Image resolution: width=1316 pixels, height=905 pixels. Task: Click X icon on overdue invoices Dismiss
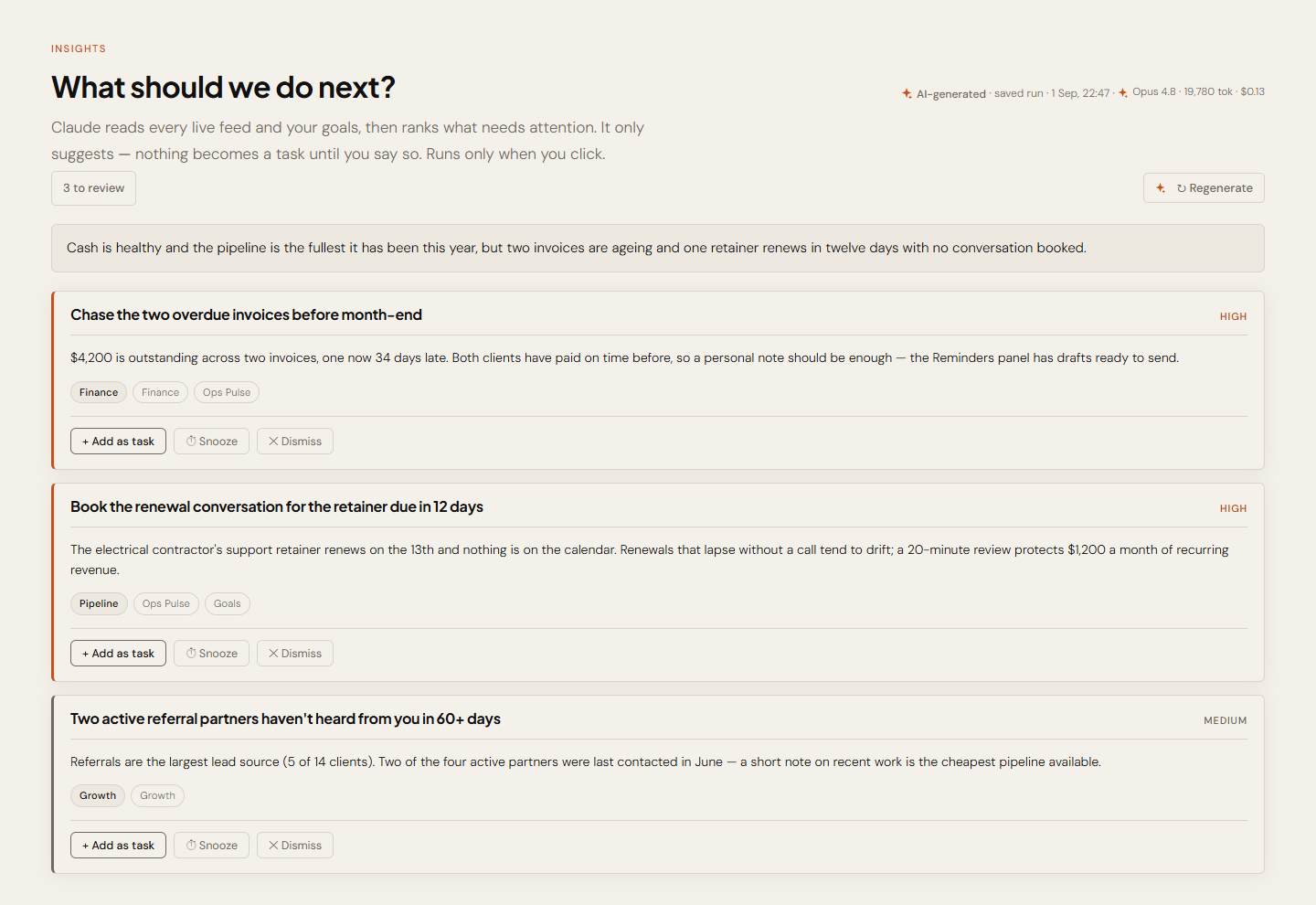pos(273,442)
